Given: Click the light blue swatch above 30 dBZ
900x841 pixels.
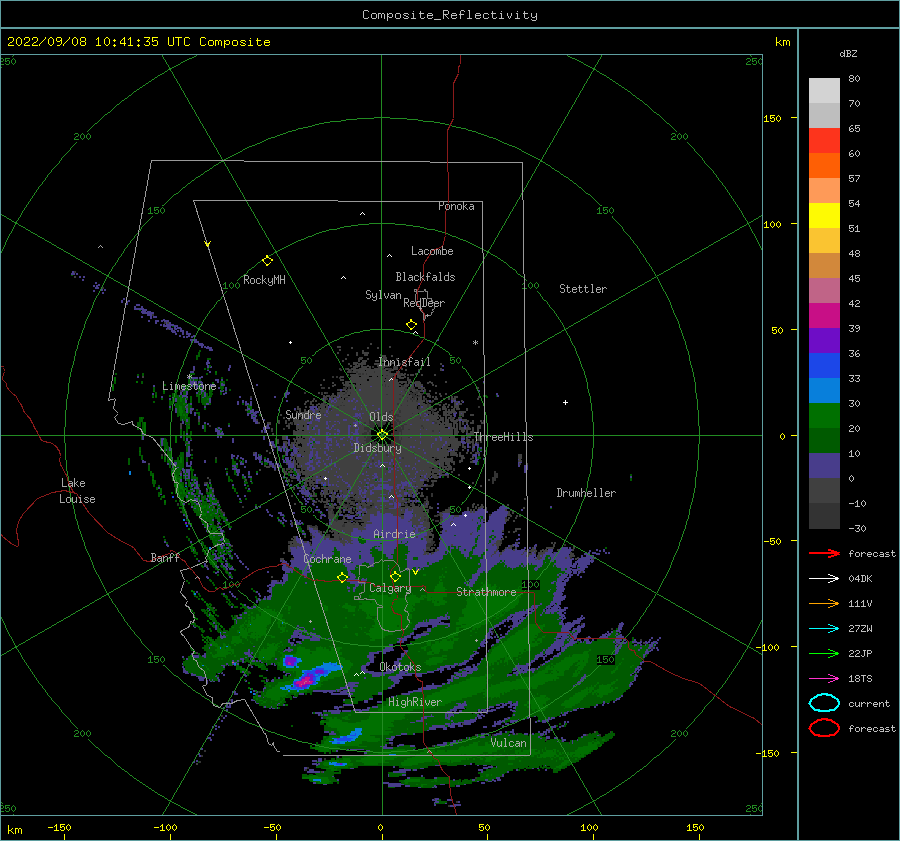Looking at the screenshot, I should (824, 390).
